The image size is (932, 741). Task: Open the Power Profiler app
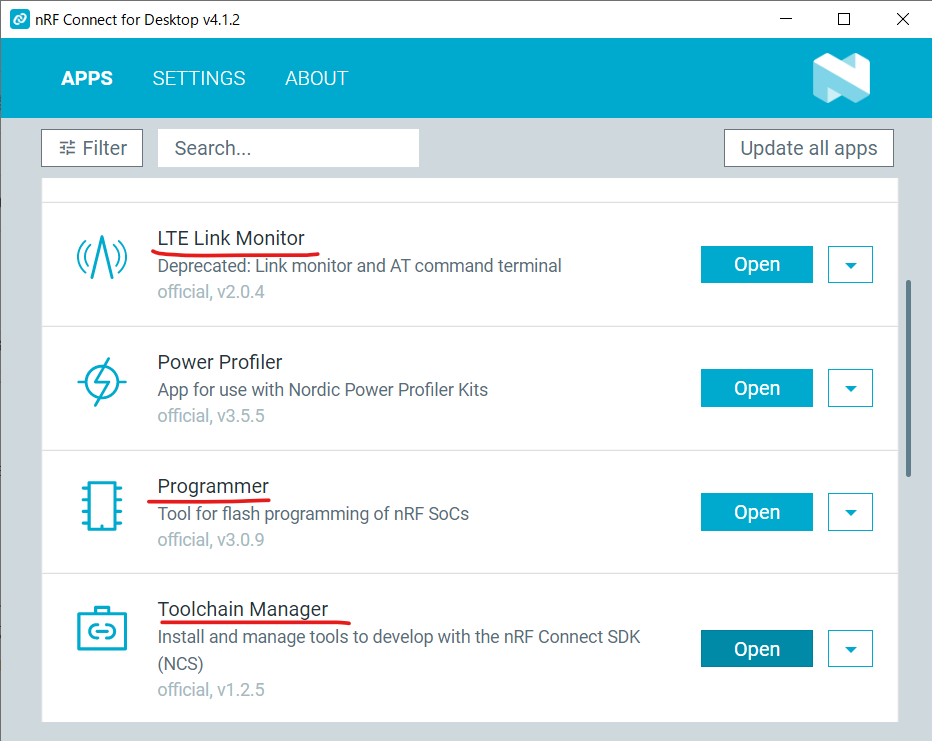point(756,388)
